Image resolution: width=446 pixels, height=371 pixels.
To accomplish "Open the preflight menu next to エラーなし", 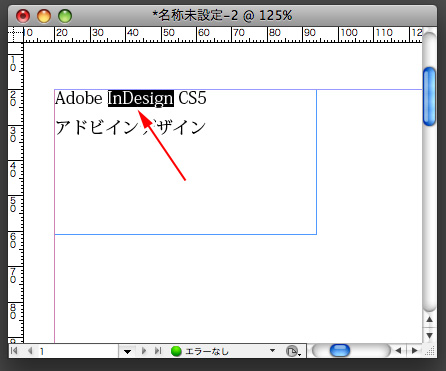I will (272, 351).
